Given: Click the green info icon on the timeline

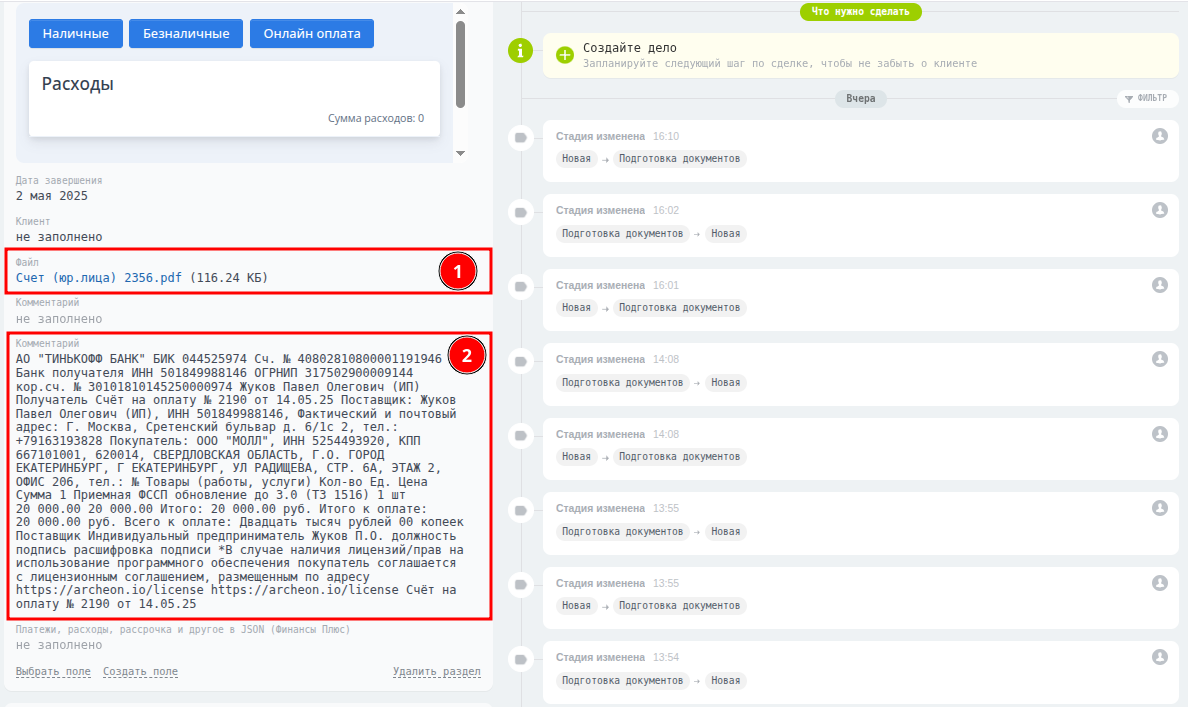Looking at the screenshot, I should pyautogui.click(x=520, y=51).
